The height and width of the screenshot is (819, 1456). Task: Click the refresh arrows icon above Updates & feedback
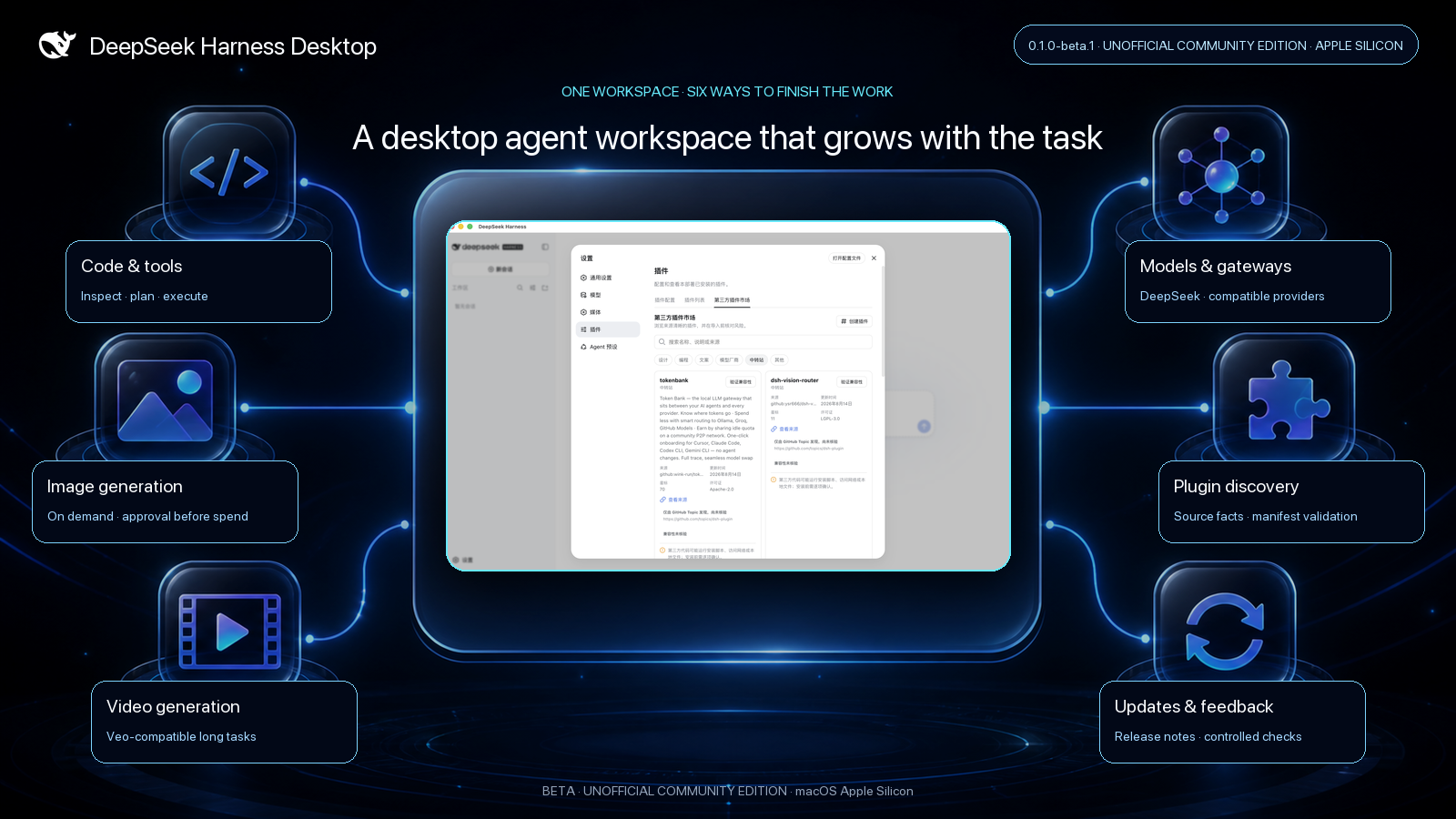[x=1225, y=630]
